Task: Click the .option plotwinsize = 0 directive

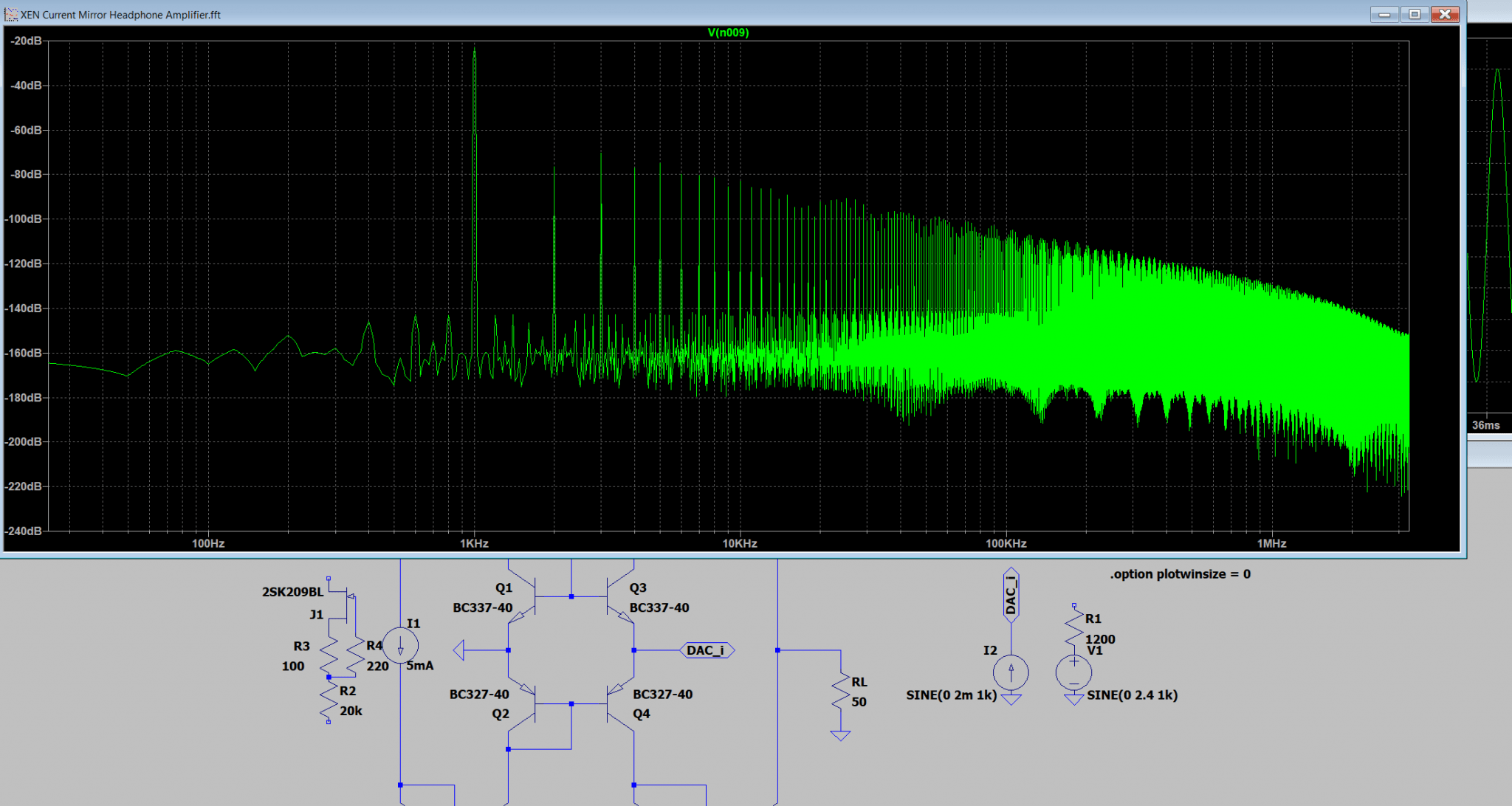Action: 1180,574
